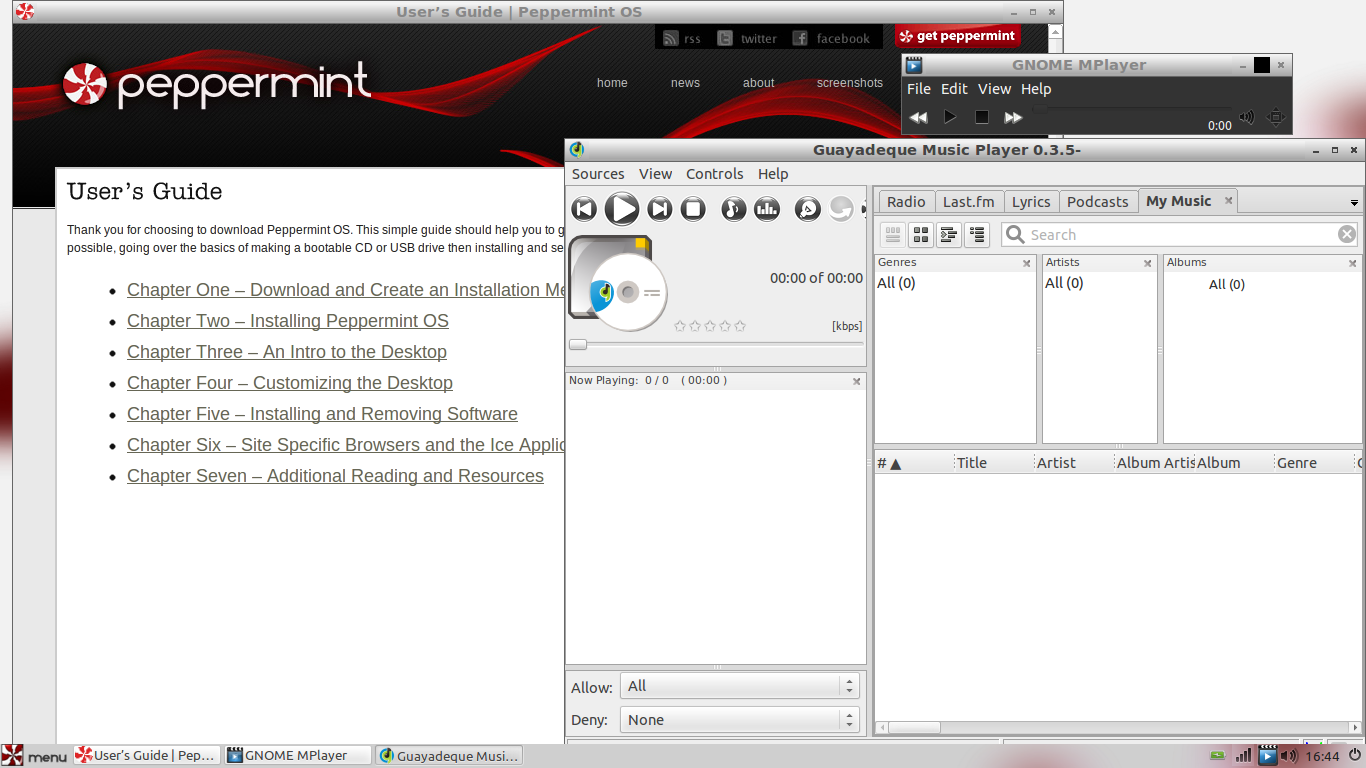Open Chapter Two – Installing Peppermint OS link
Image resolution: width=1366 pixels, height=768 pixels.
[x=288, y=321]
